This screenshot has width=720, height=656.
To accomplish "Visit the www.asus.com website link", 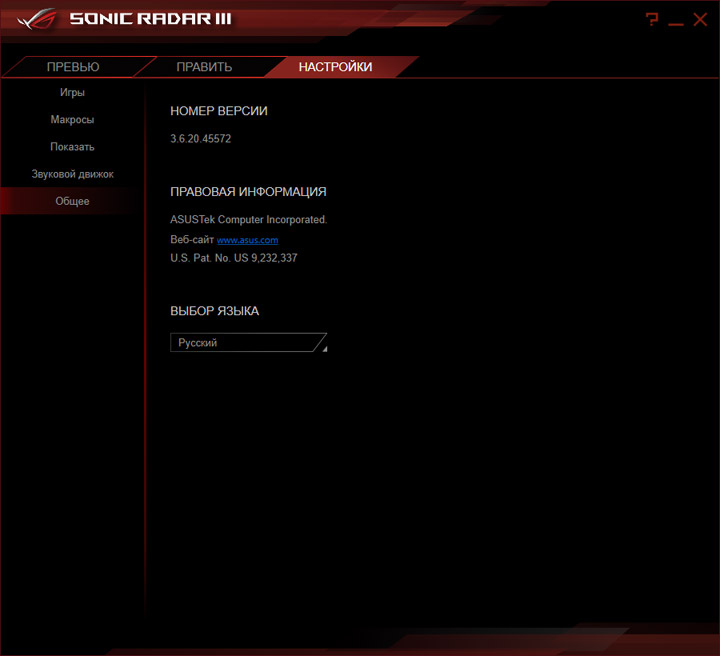I will click(248, 240).
